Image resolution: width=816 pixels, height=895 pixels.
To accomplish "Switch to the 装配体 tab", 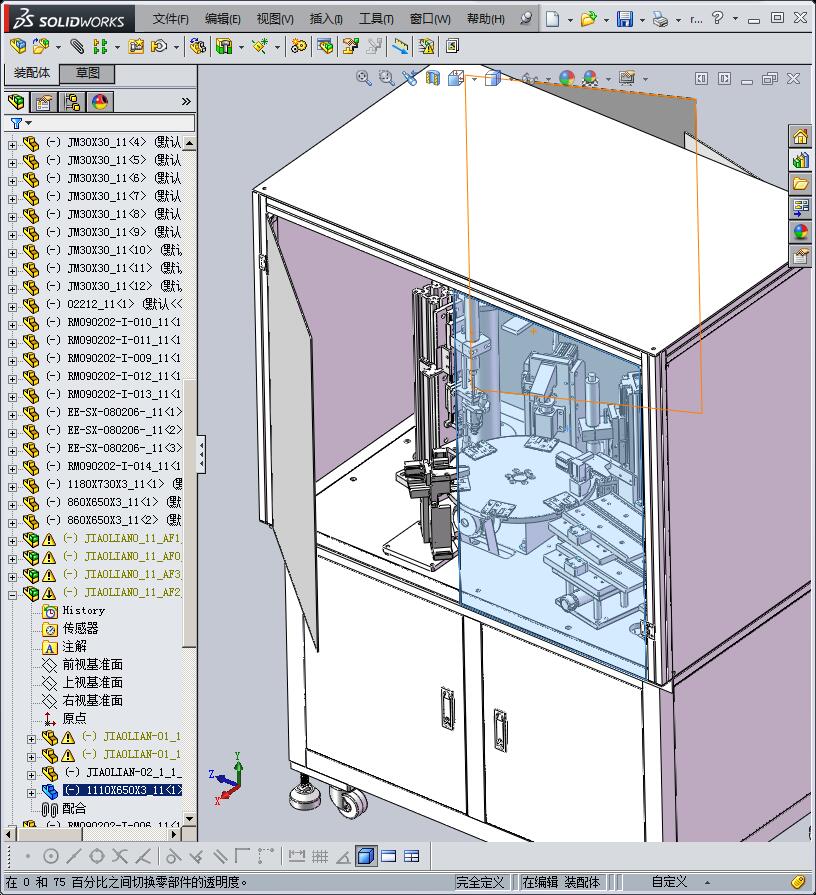I will [x=32, y=73].
